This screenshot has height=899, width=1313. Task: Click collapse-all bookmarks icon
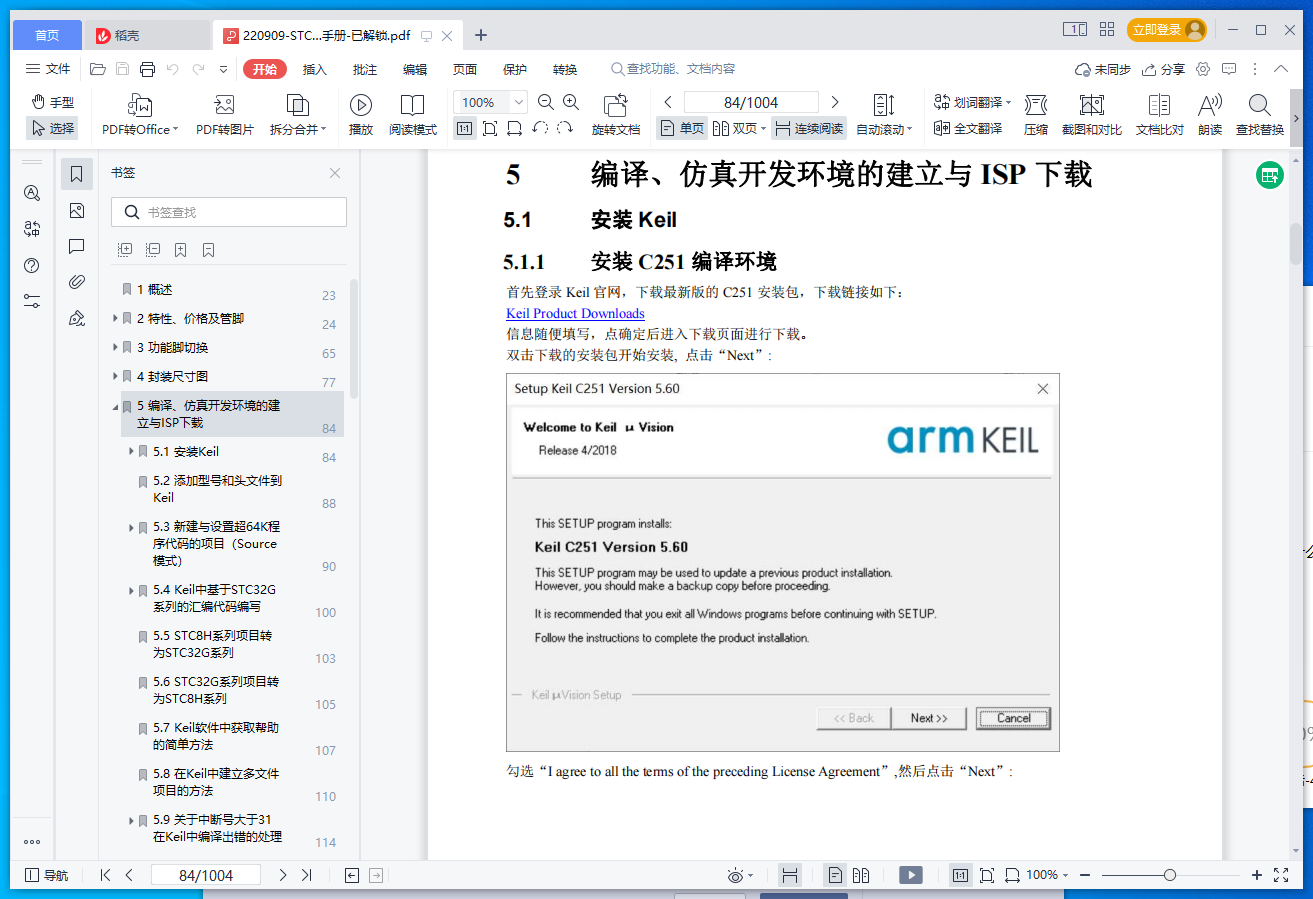153,249
